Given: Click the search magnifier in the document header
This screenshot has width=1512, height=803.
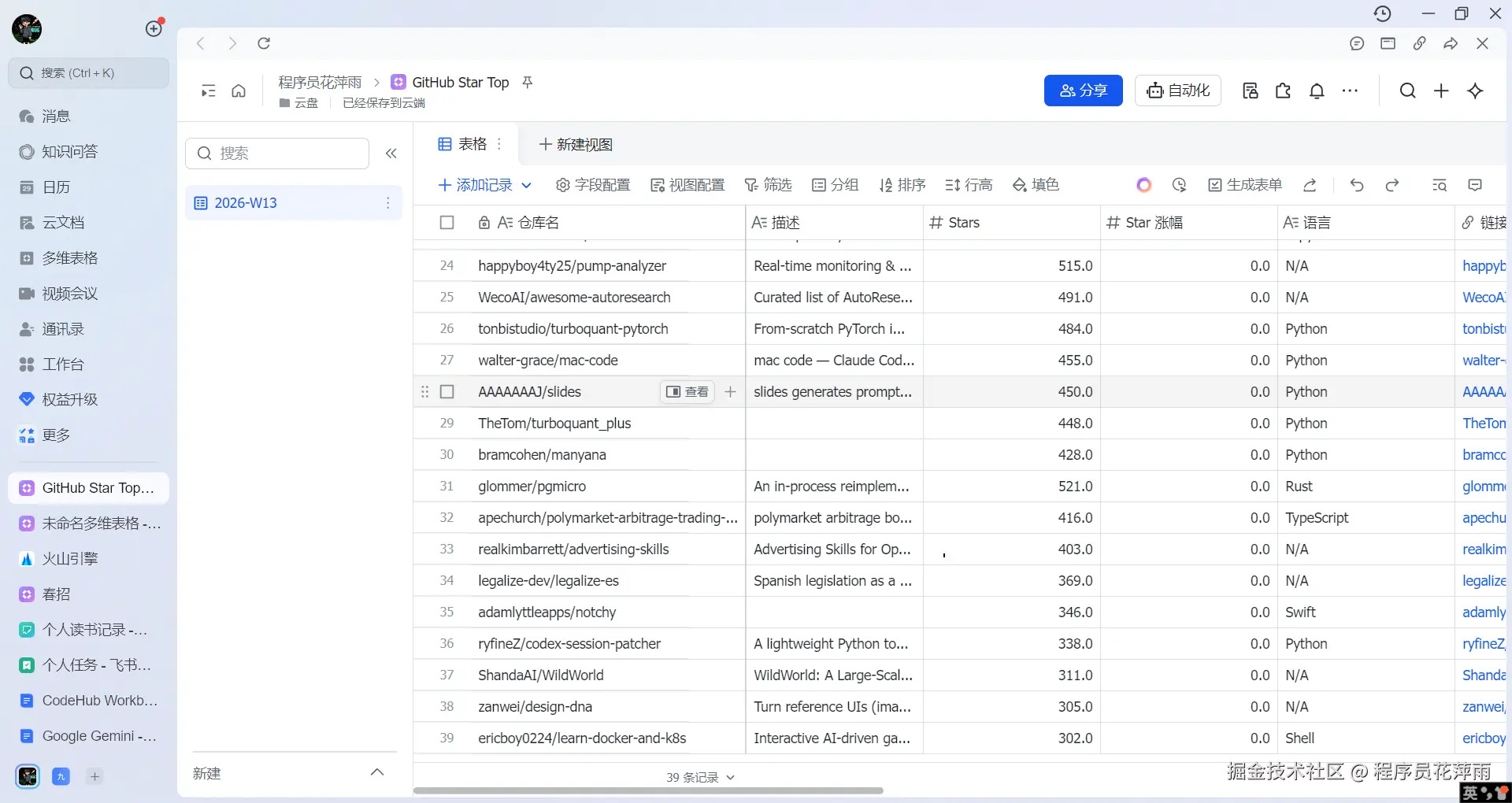Looking at the screenshot, I should 1408,91.
